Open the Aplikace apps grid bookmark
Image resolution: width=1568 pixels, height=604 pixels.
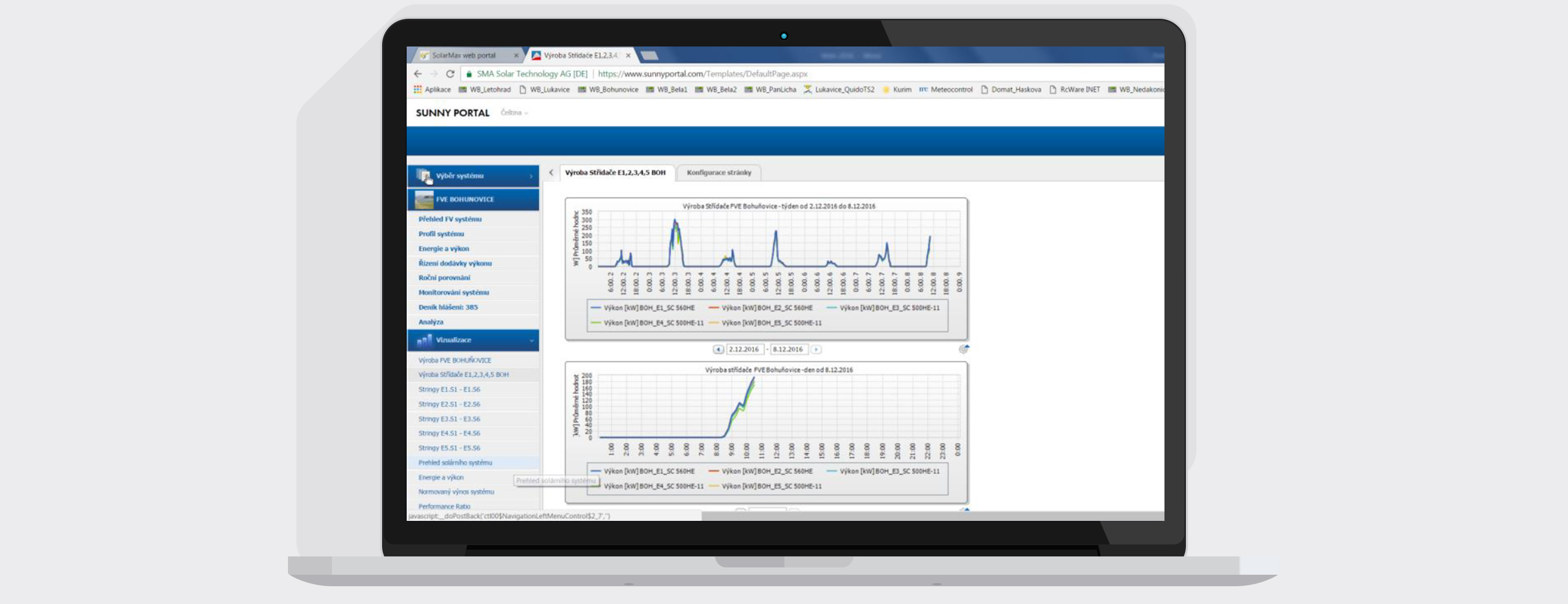(432, 89)
